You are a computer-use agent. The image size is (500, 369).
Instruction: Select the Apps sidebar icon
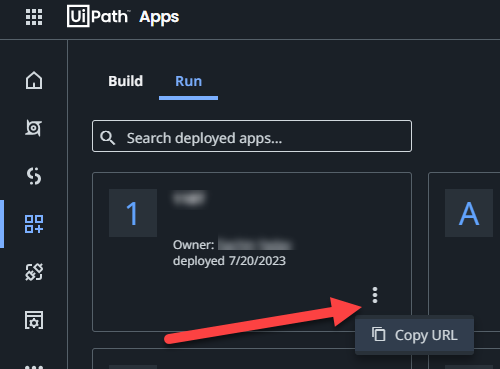point(34,224)
